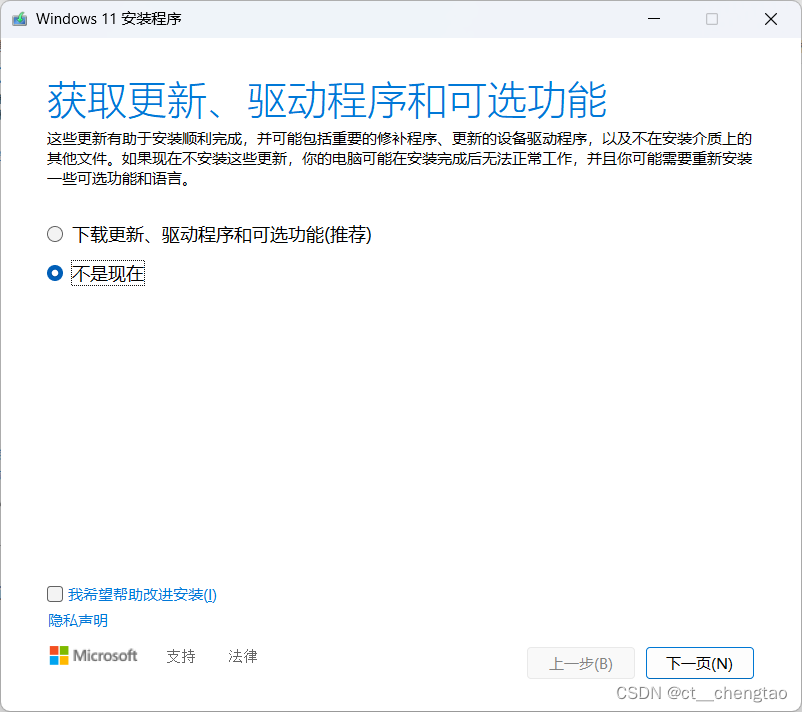Image resolution: width=802 pixels, height=712 pixels.
Task: Close the Windows 11 安装程序 window
Action: point(771,19)
